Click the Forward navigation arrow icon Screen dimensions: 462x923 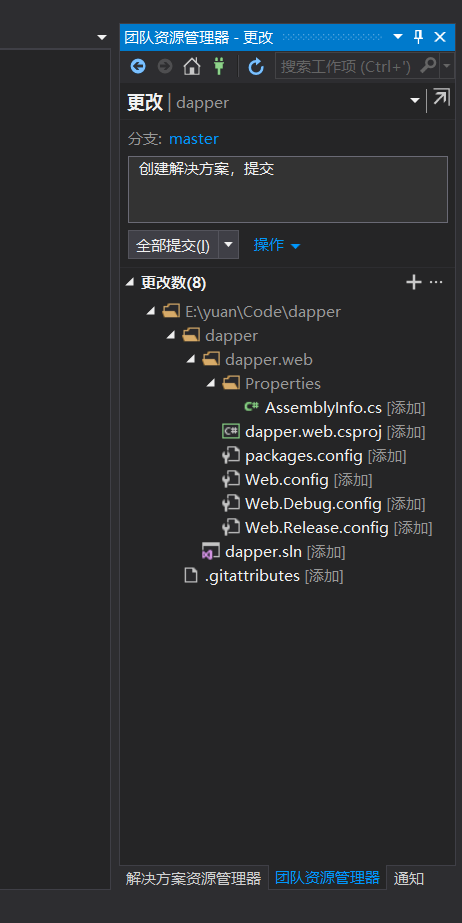coord(165,67)
